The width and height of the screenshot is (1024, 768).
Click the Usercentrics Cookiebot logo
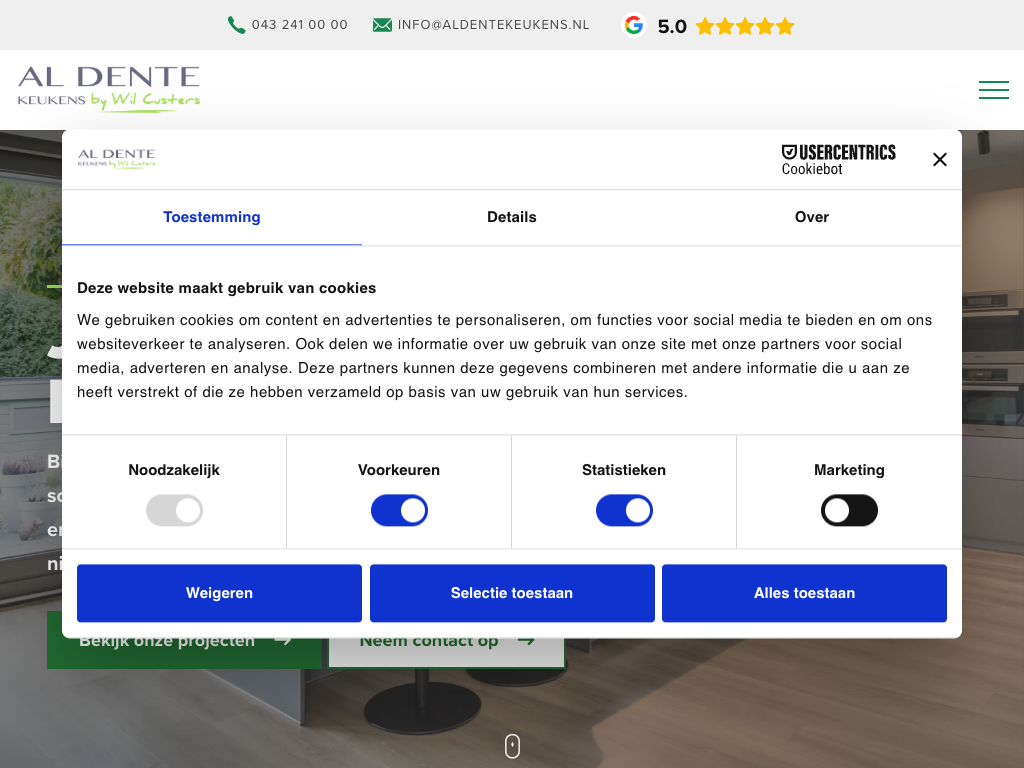click(x=838, y=159)
